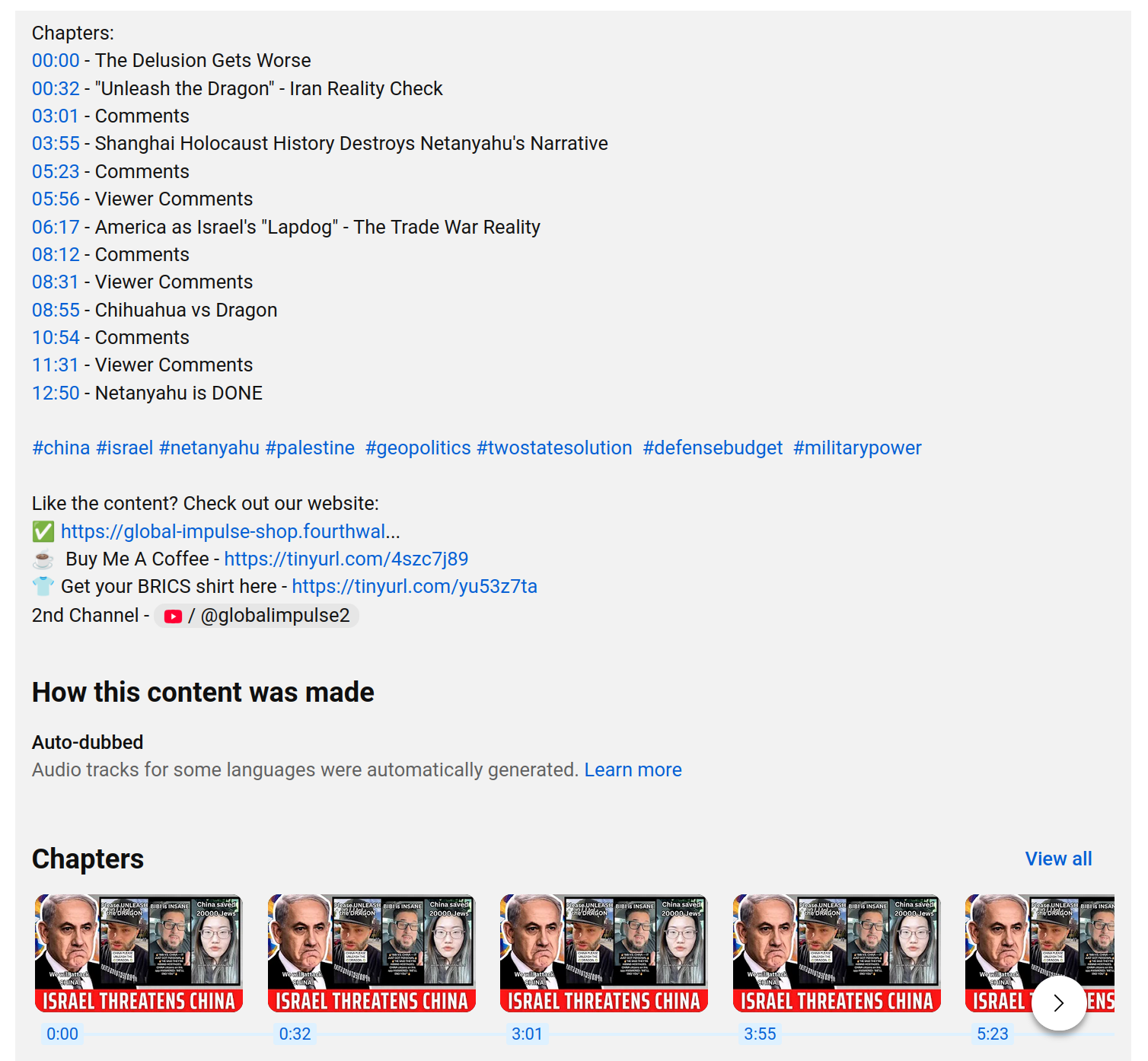Select the chapter thumbnail labeled 3:01
The height and width of the screenshot is (1061, 1148).
coord(604,953)
